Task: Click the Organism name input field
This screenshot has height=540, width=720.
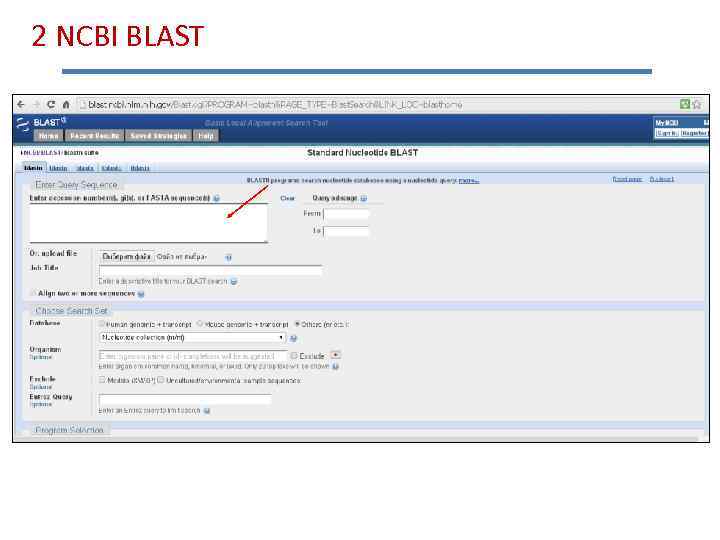Action: click(x=192, y=356)
